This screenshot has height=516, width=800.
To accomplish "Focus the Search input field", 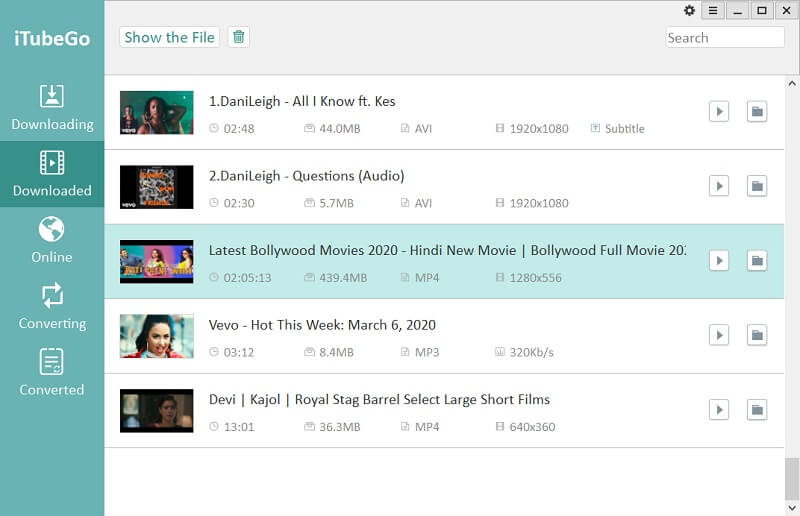I will coord(724,37).
